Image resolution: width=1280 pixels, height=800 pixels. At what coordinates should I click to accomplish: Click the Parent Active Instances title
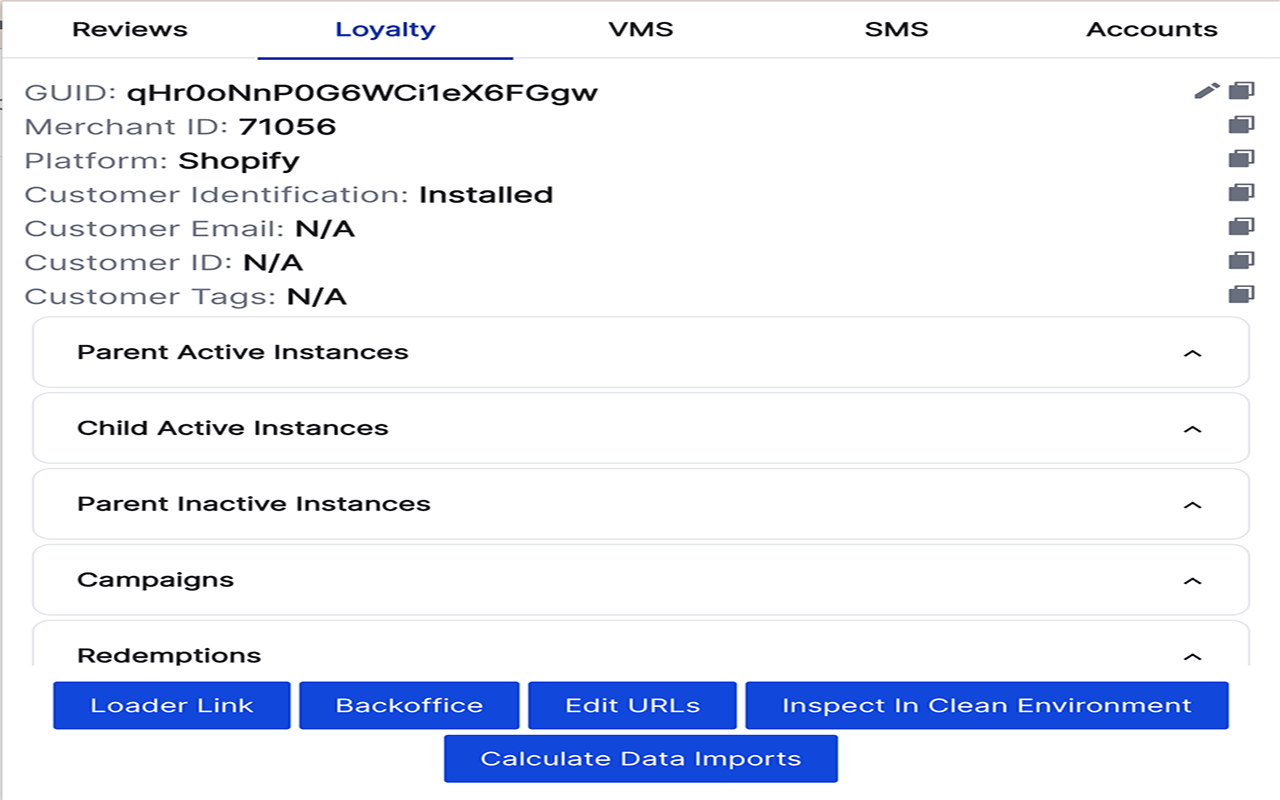[x=243, y=352]
